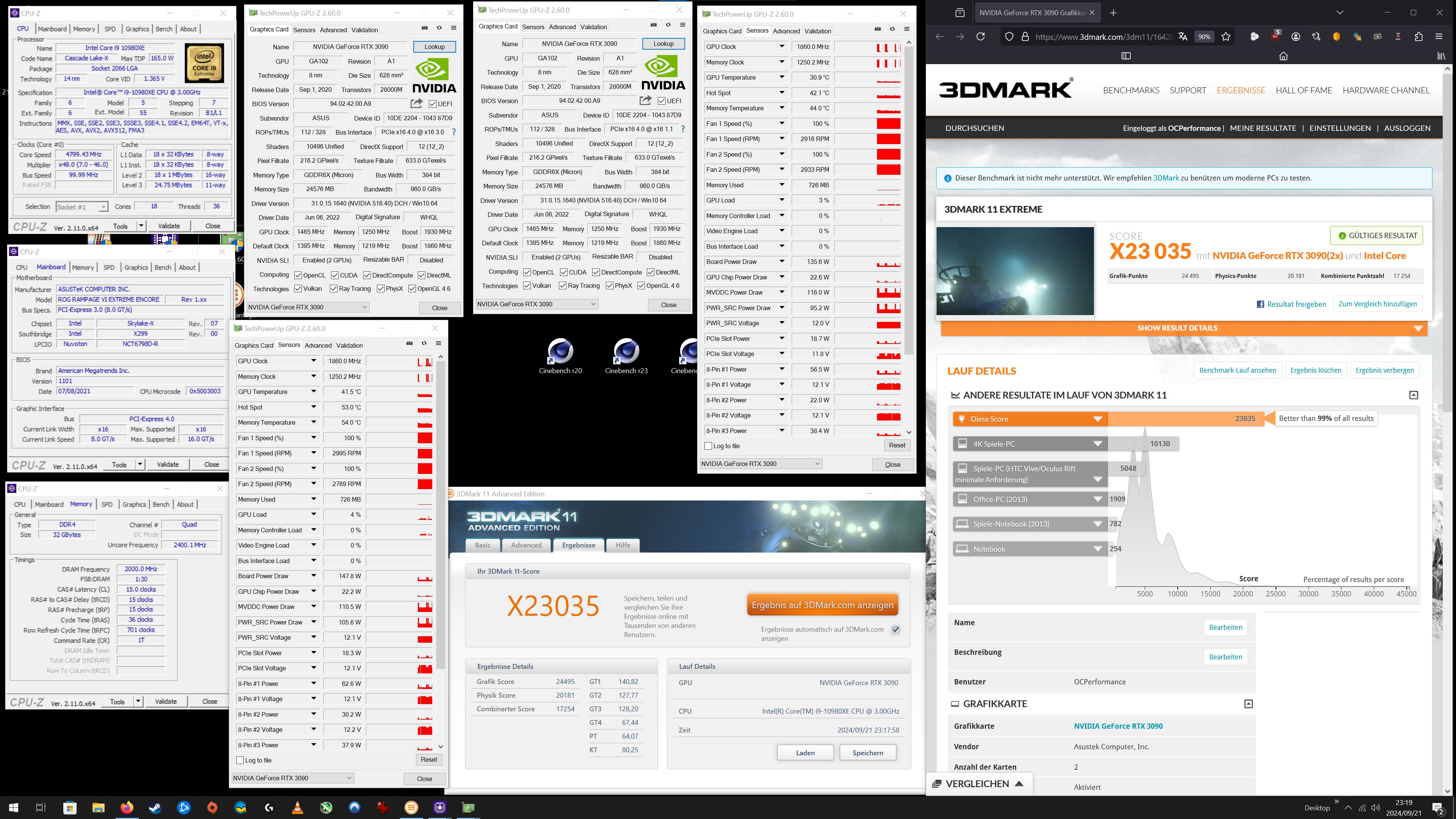Open hamburger menu in x16 1.1 GPU-Z window
1456x819 pixels.
(x=682, y=25)
